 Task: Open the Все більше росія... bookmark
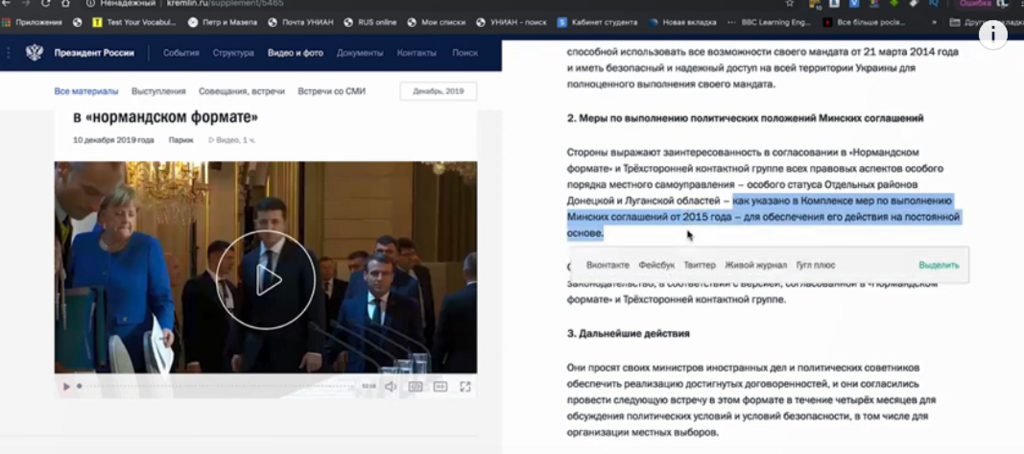click(x=864, y=22)
